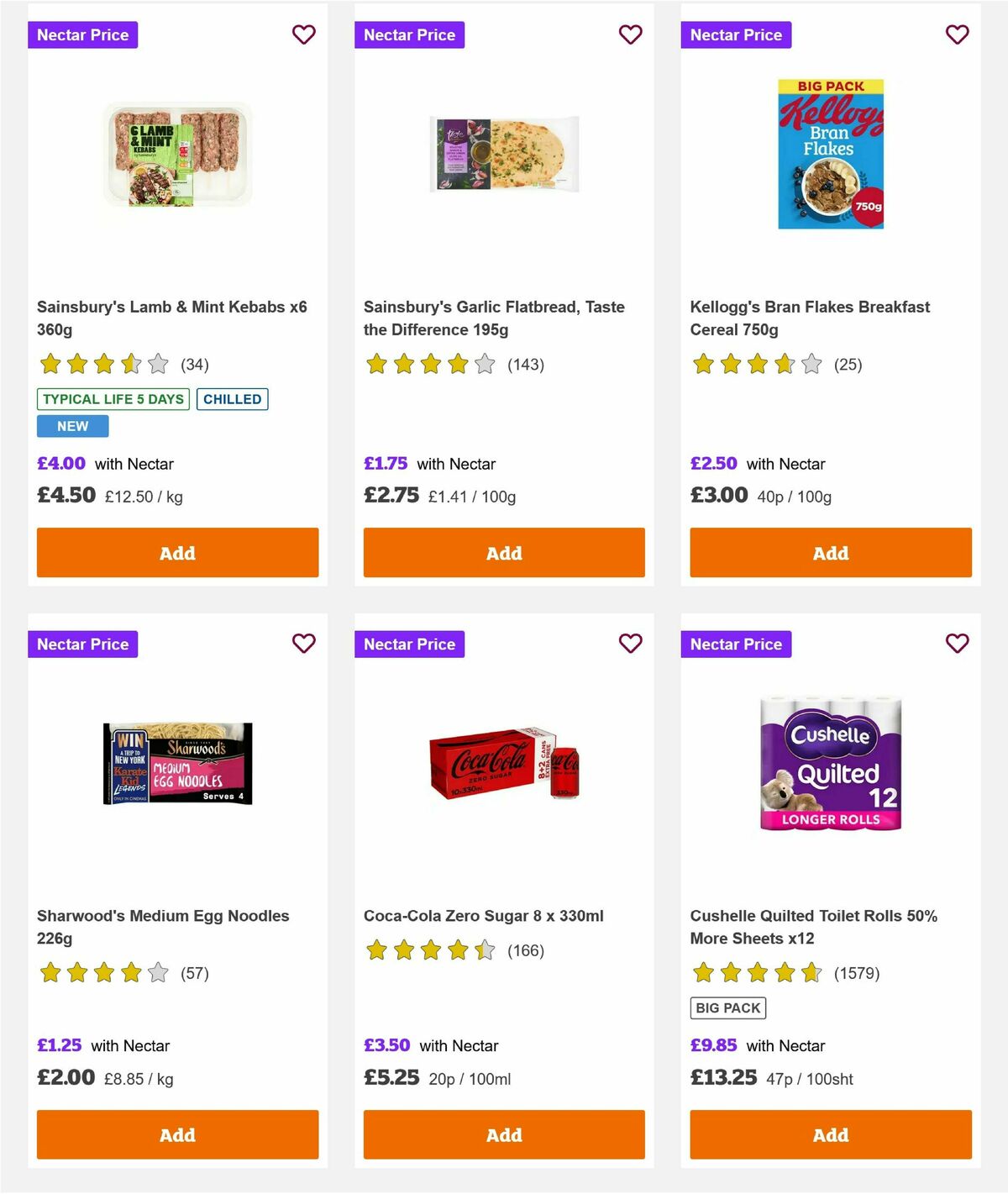Open the Sharwood's Medium Egg Noodles product link
The height and width of the screenshot is (1194, 1008).
163,927
